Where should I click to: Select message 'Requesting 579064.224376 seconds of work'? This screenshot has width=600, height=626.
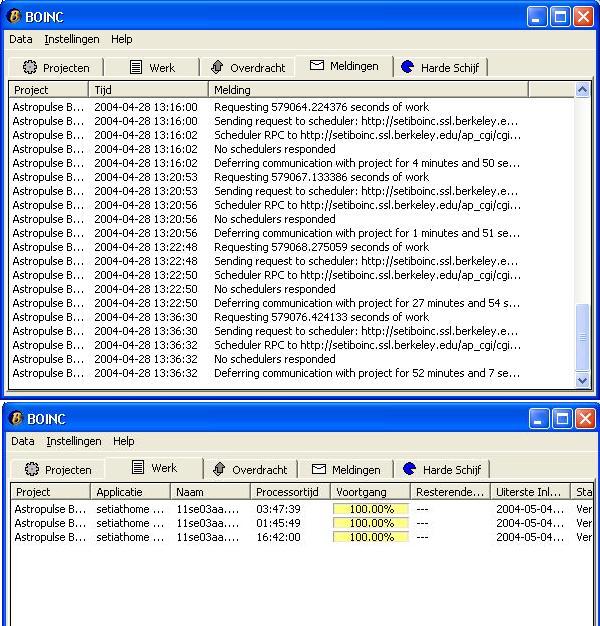pyautogui.click(x=321, y=107)
